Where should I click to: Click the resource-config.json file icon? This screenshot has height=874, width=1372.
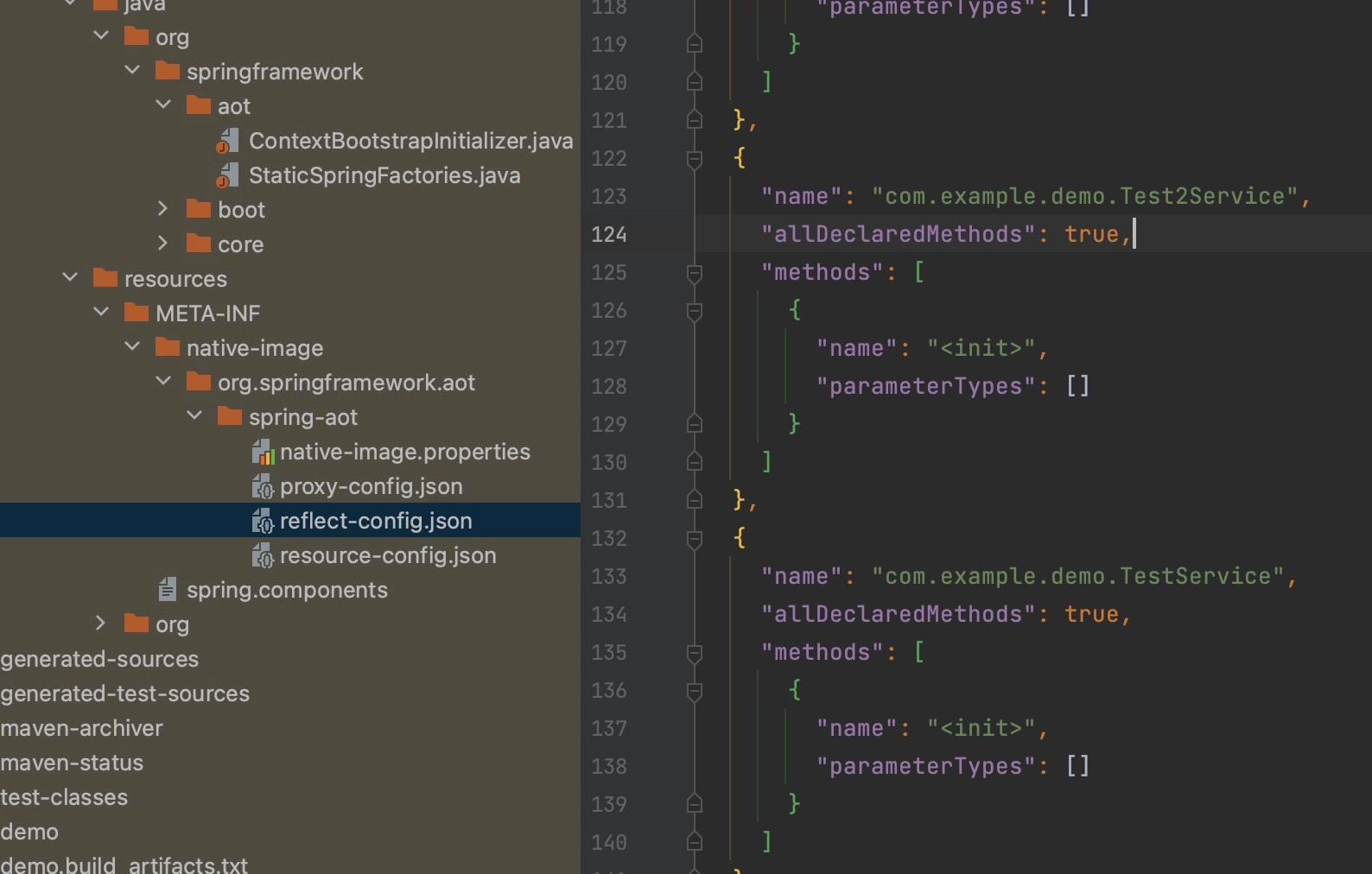(x=263, y=555)
